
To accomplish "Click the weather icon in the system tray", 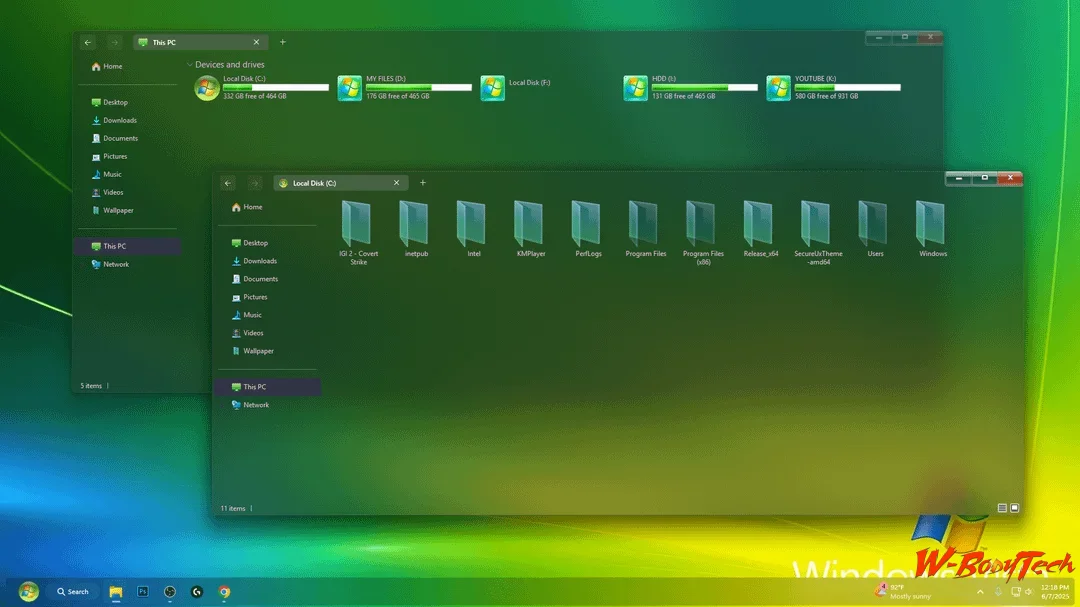I will tap(881, 591).
